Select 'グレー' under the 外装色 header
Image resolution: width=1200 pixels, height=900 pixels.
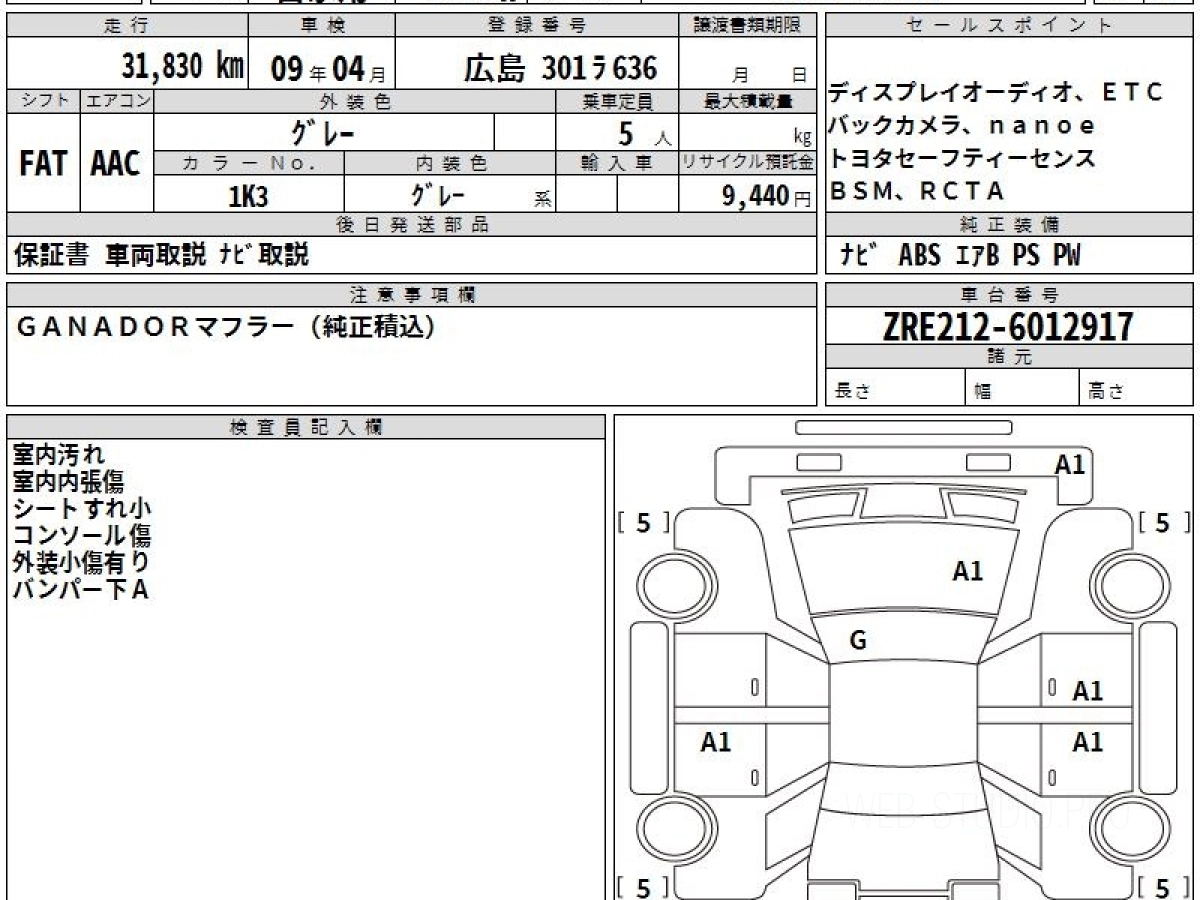pos(322,132)
